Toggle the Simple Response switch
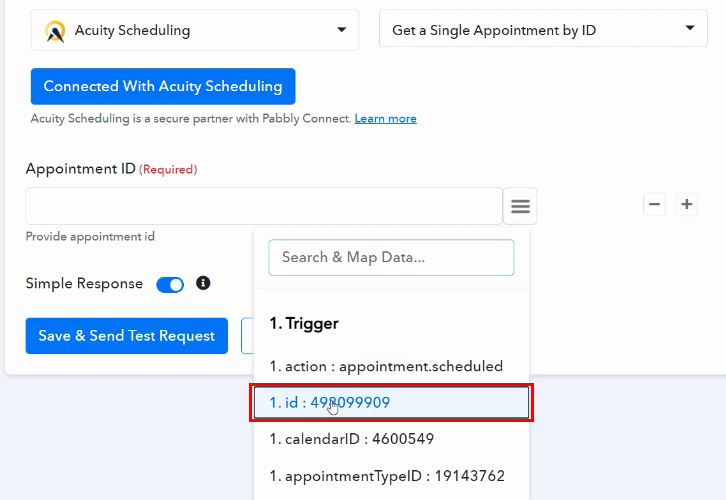This screenshot has width=726, height=500. [170, 285]
